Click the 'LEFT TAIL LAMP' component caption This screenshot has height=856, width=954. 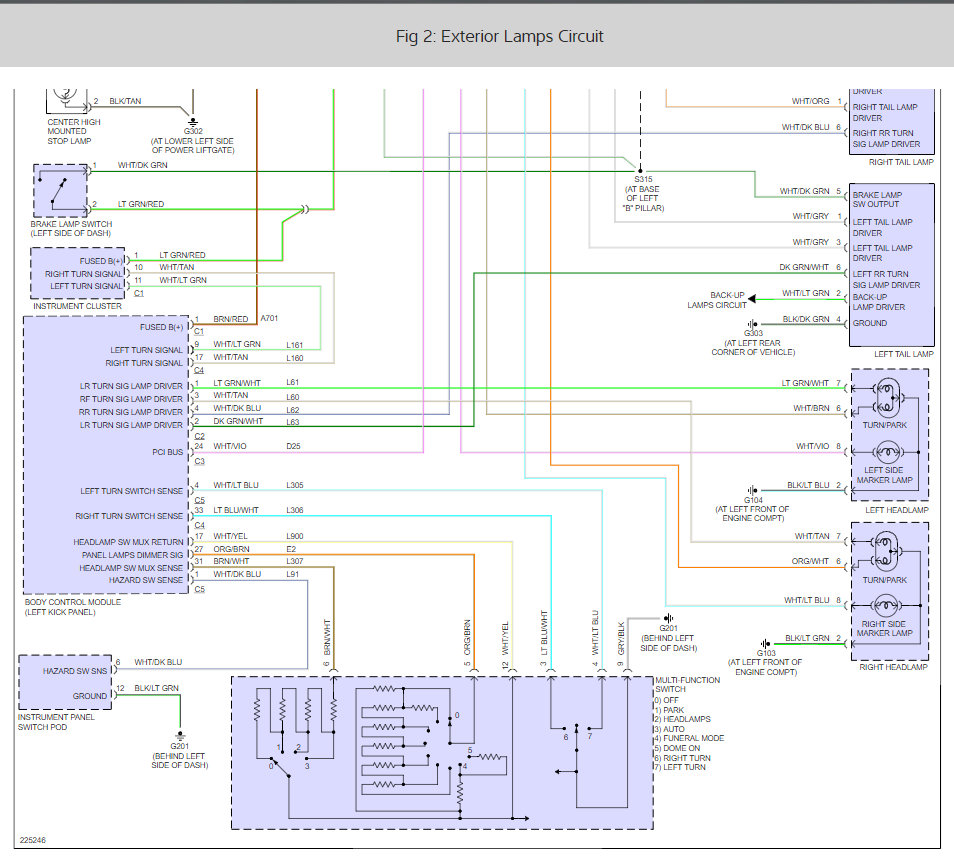coord(904,354)
